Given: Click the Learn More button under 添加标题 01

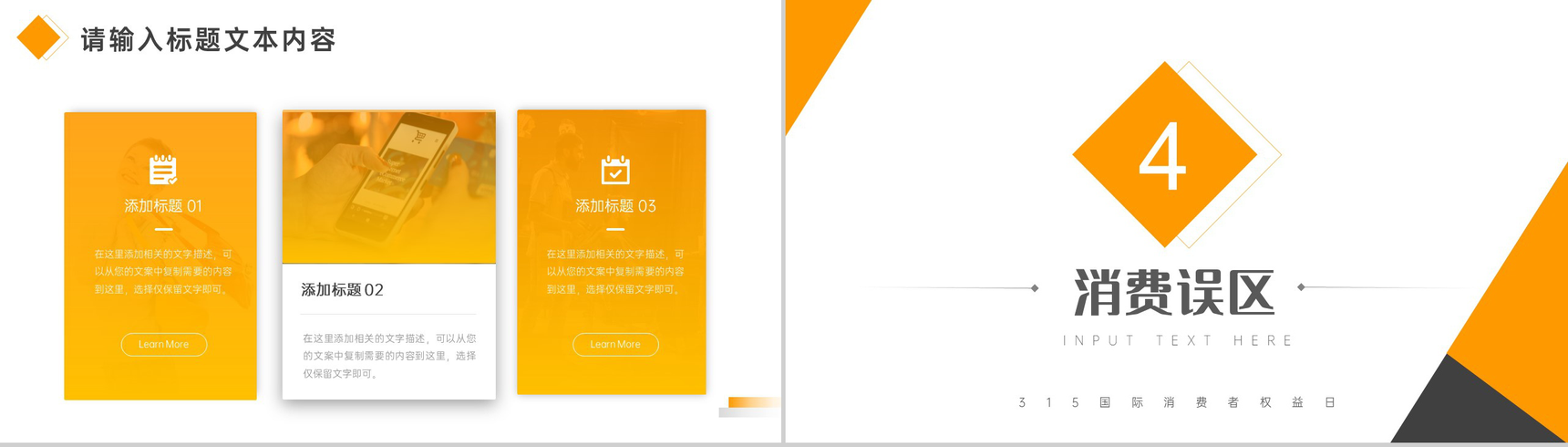Looking at the screenshot, I should click(164, 344).
